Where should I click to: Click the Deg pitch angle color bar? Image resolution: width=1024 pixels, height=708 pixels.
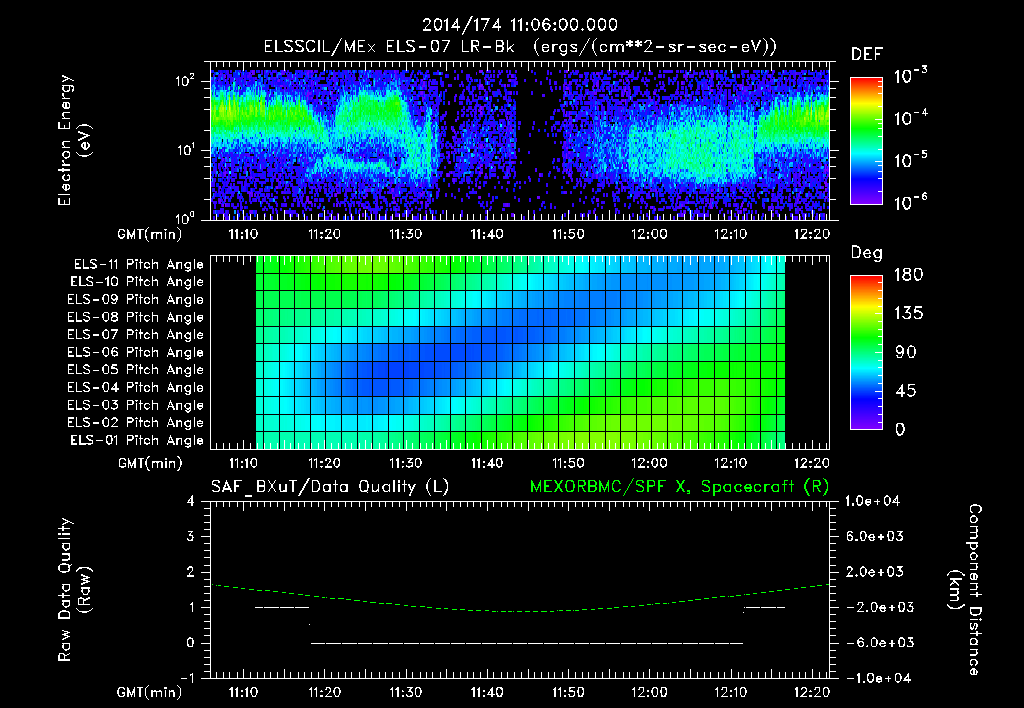pos(866,352)
